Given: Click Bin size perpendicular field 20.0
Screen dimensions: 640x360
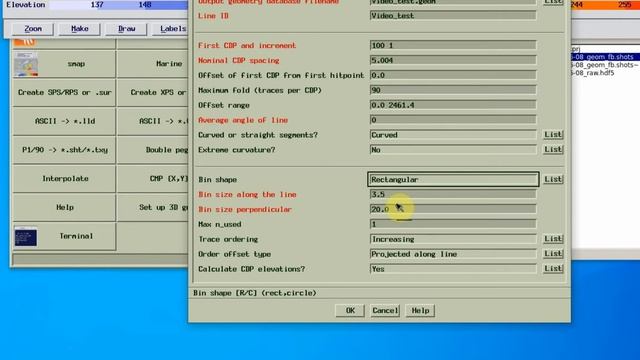Looking at the screenshot, I should 453,209.
